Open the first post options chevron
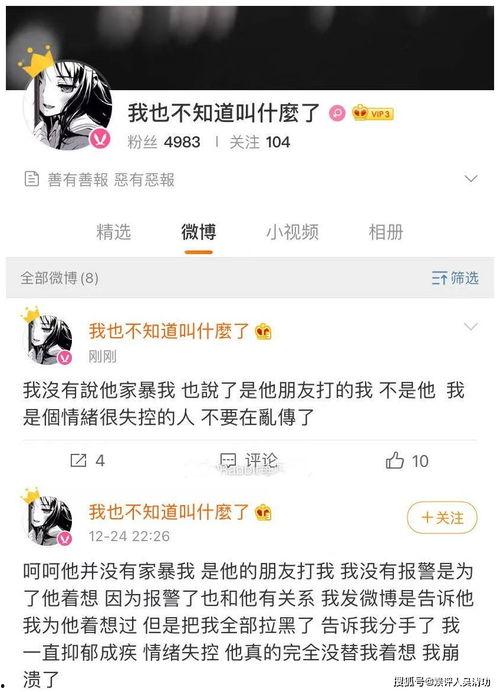Screen dimensions: 500x692 [471, 327]
